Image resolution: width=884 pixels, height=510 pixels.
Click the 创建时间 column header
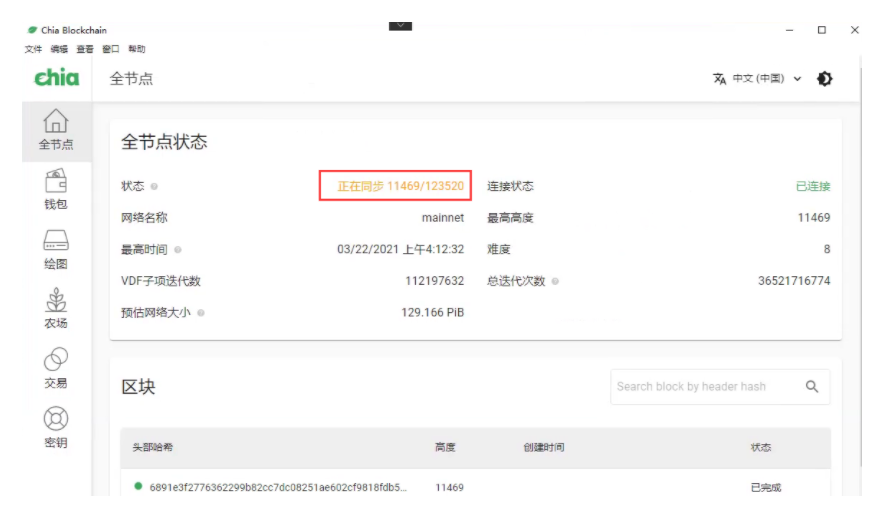(543, 447)
